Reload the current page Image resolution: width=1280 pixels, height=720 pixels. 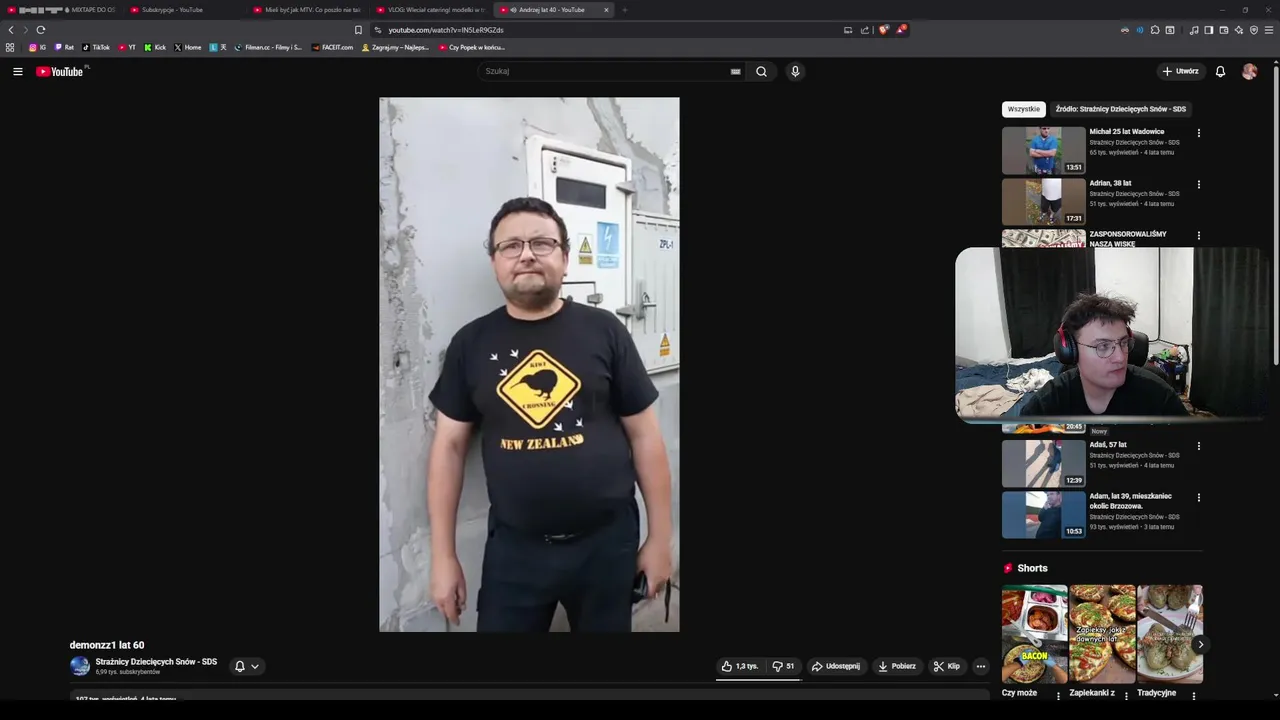pyautogui.click(x=41, y=30)
